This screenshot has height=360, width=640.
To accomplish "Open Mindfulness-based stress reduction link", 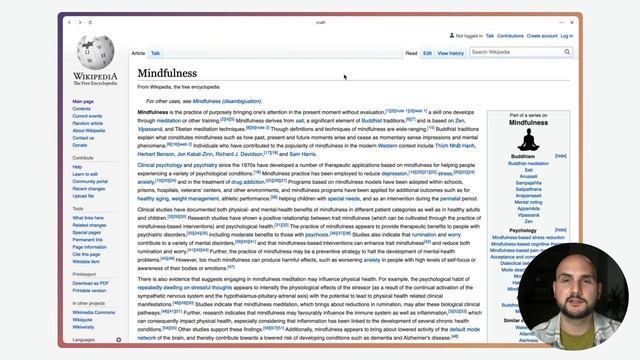I will [528, 238].
